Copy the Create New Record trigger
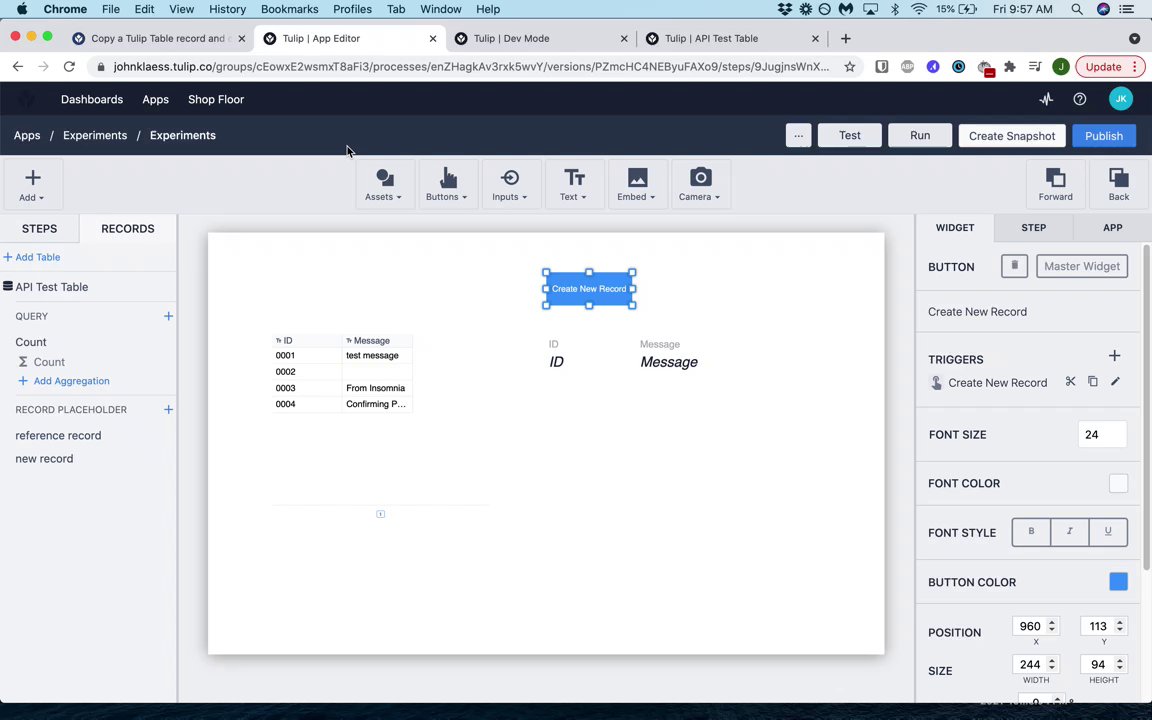The image size is (1152, 720). 1093,382
